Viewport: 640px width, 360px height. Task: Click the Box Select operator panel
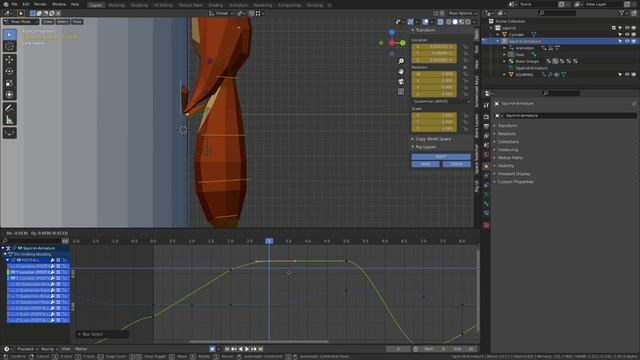tap(102, 334)
